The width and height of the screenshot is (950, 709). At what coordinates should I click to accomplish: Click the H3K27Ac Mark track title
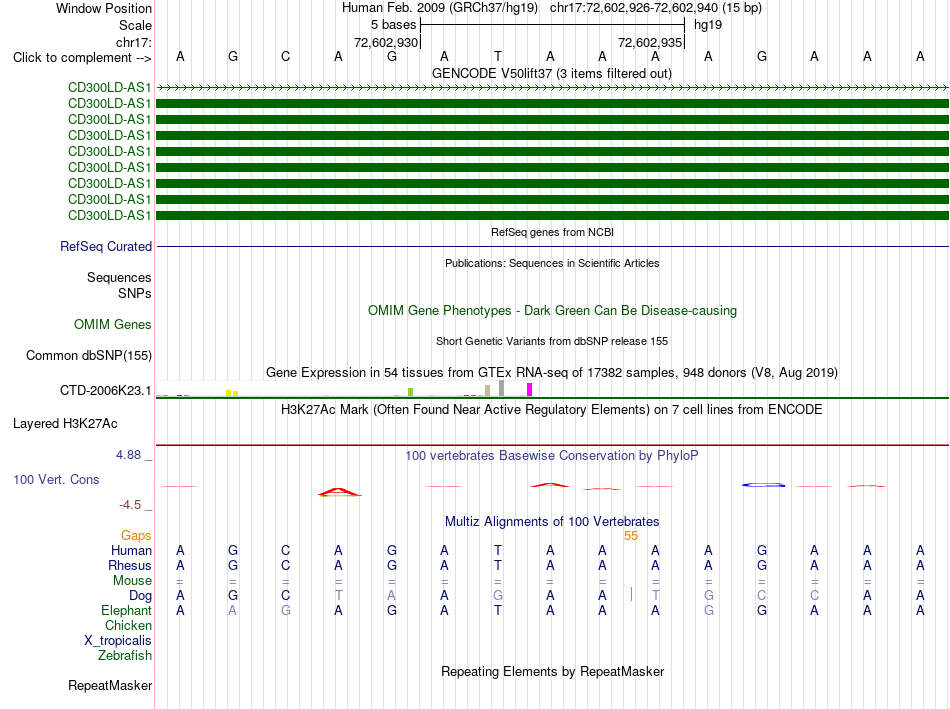coord(551,410)
